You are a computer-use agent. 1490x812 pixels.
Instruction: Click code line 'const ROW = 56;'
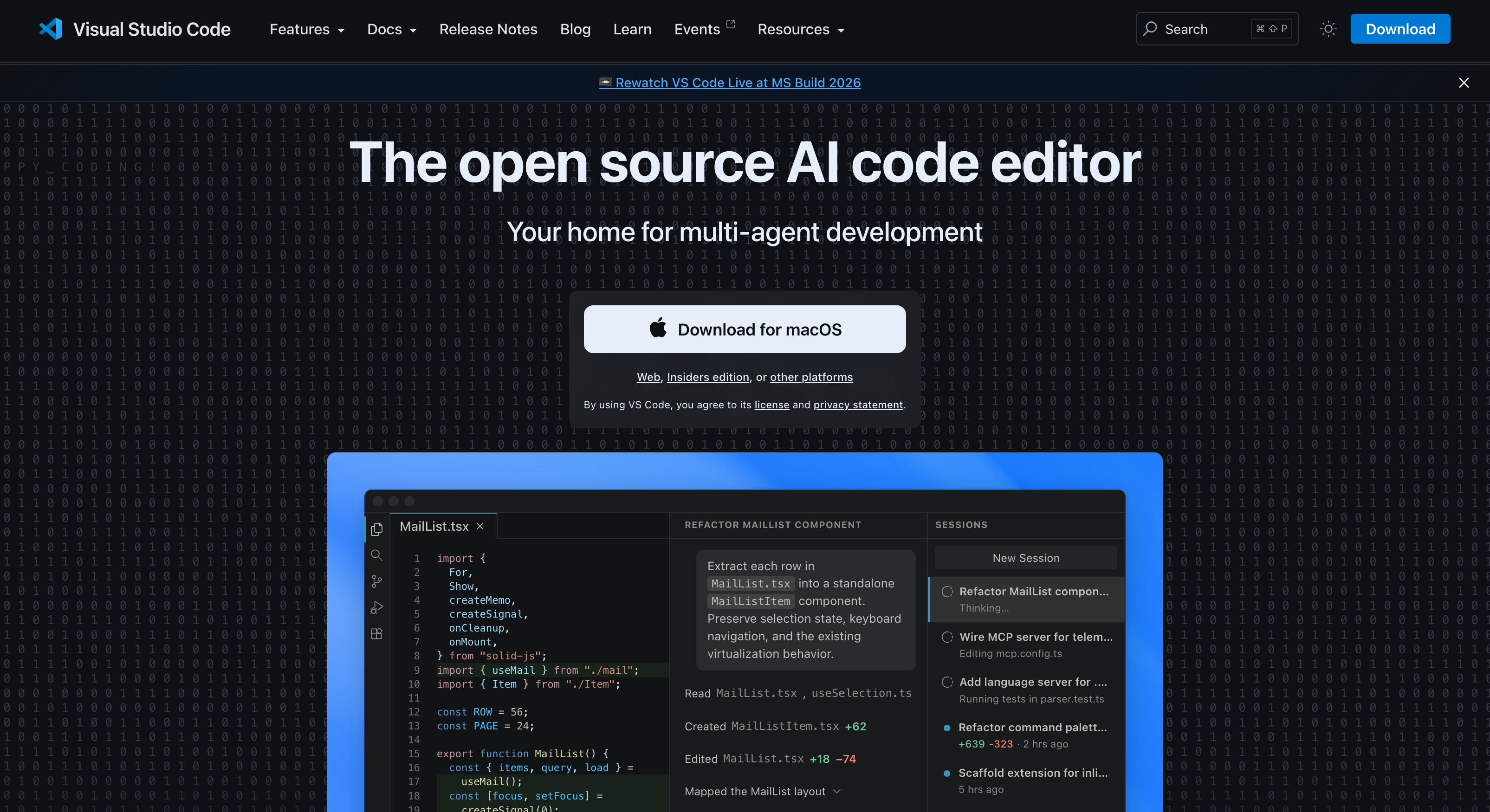(x=482, y=712)
